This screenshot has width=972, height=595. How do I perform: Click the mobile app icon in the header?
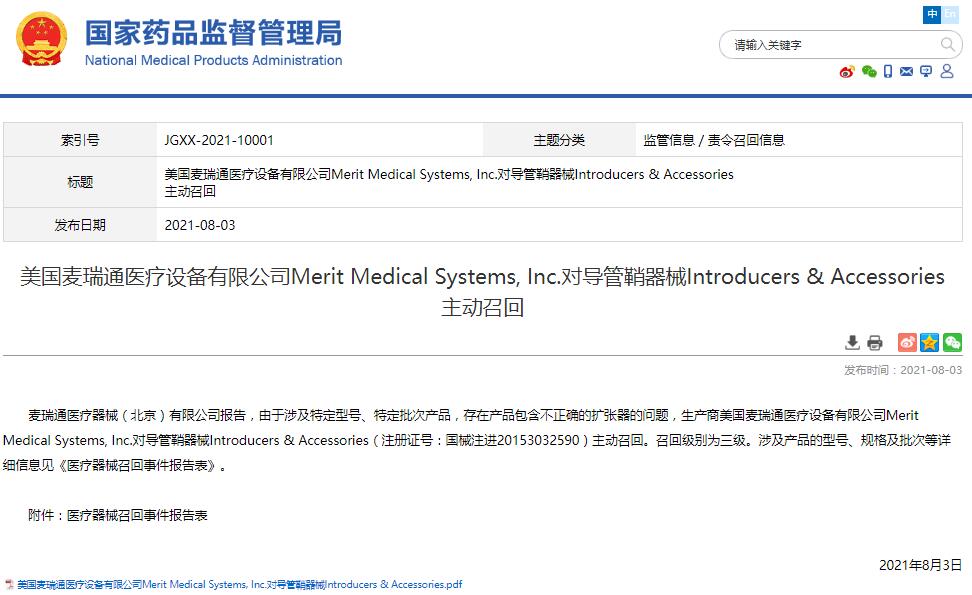pos(889,72)
